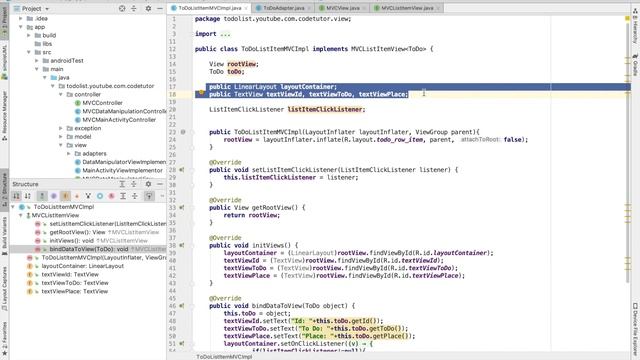This screenshot has height=360, width=640.
Task: Toggle show lambdas pink icon in Structure toolbar
Action: tap(111, 196)
